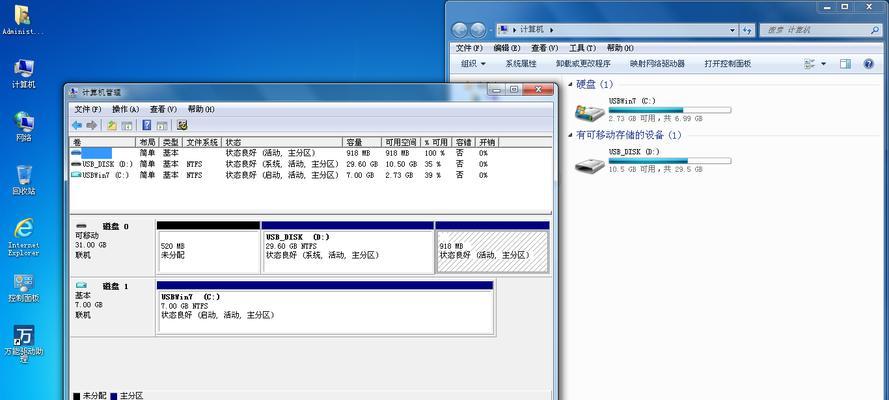Click Explorer help question-mark icon
This screenshot has height=400, width=889.
(x=869, y=64)
